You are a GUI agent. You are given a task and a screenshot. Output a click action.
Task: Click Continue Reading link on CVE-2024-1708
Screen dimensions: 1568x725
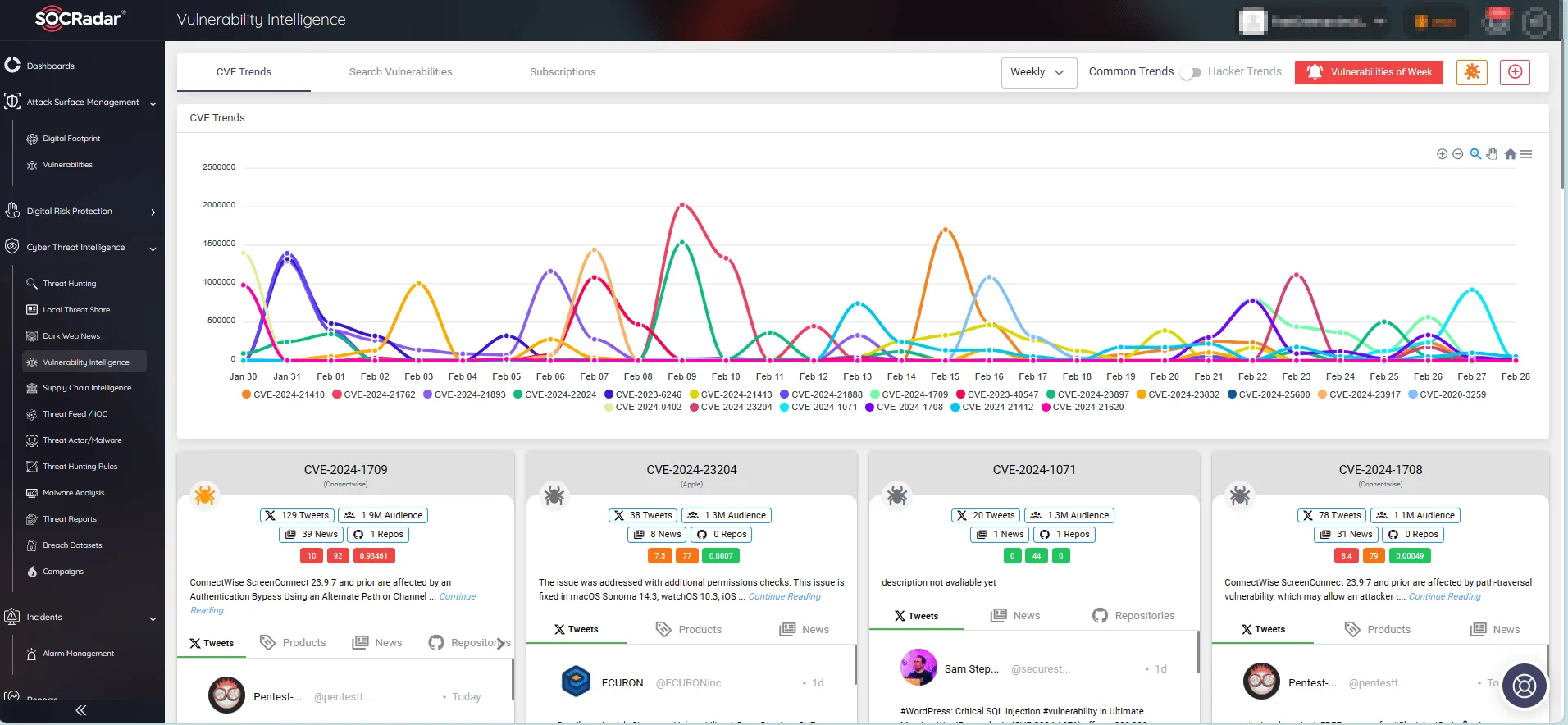(1445, 597)
